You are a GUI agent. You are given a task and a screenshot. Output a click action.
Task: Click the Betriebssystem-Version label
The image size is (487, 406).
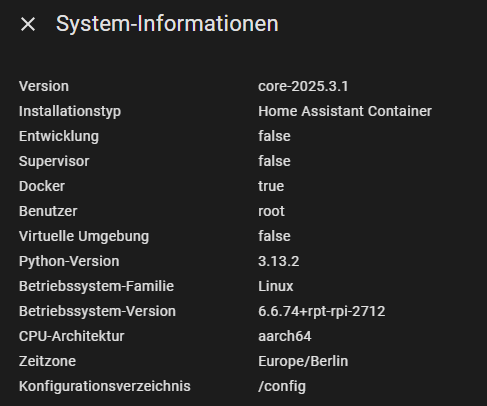[x=97, y=312]
